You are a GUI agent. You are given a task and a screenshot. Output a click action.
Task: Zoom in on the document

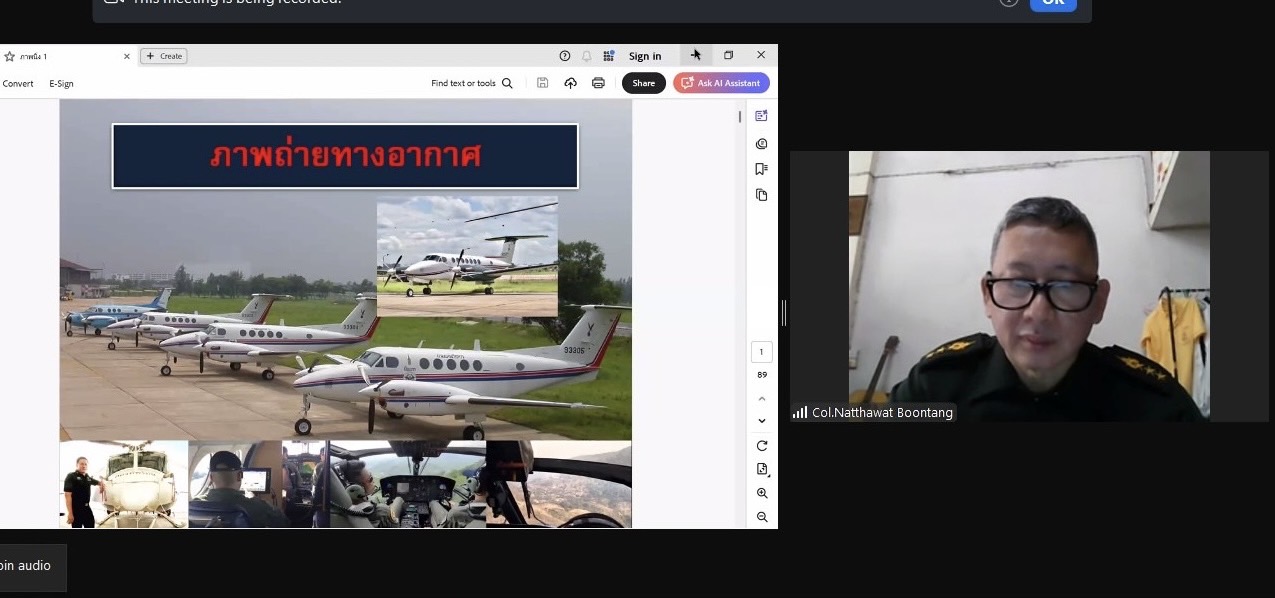click(762, 493)
